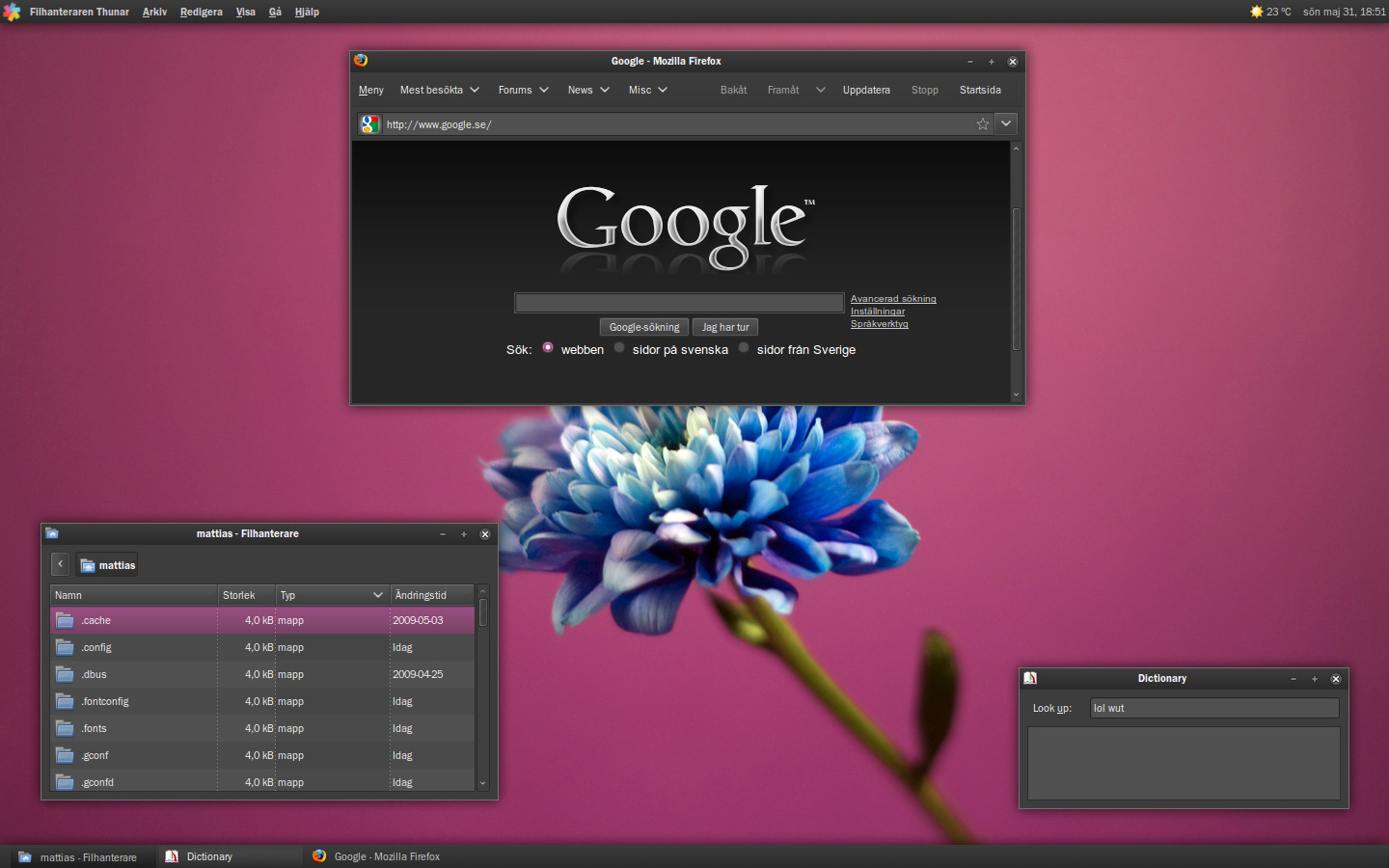This screenshot has width=1389, height=868.
Task: Click Uppdatera to reload the page
Action: coord(866,90)
